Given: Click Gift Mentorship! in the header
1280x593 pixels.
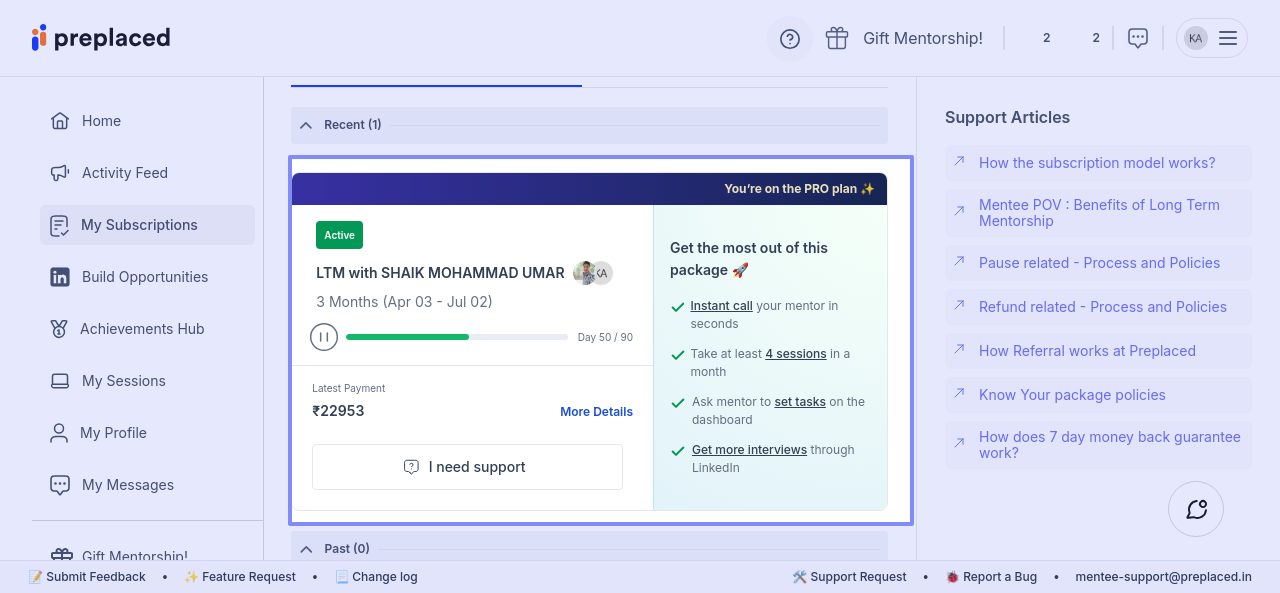Looking at the screenshot, I should 923,38.
